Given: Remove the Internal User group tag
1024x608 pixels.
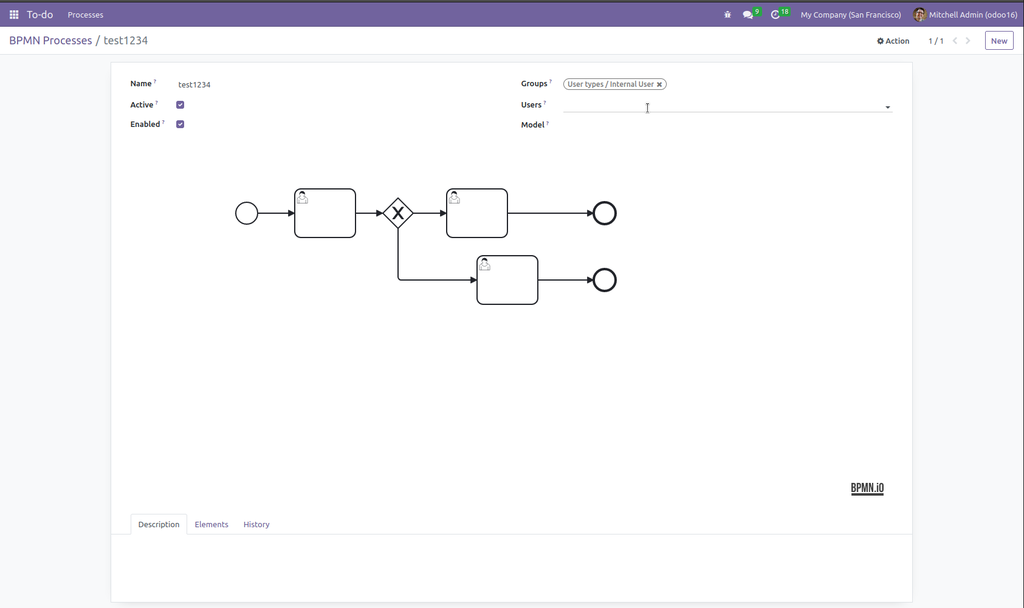Looking at the screenshot, I should tap(660, 84).
